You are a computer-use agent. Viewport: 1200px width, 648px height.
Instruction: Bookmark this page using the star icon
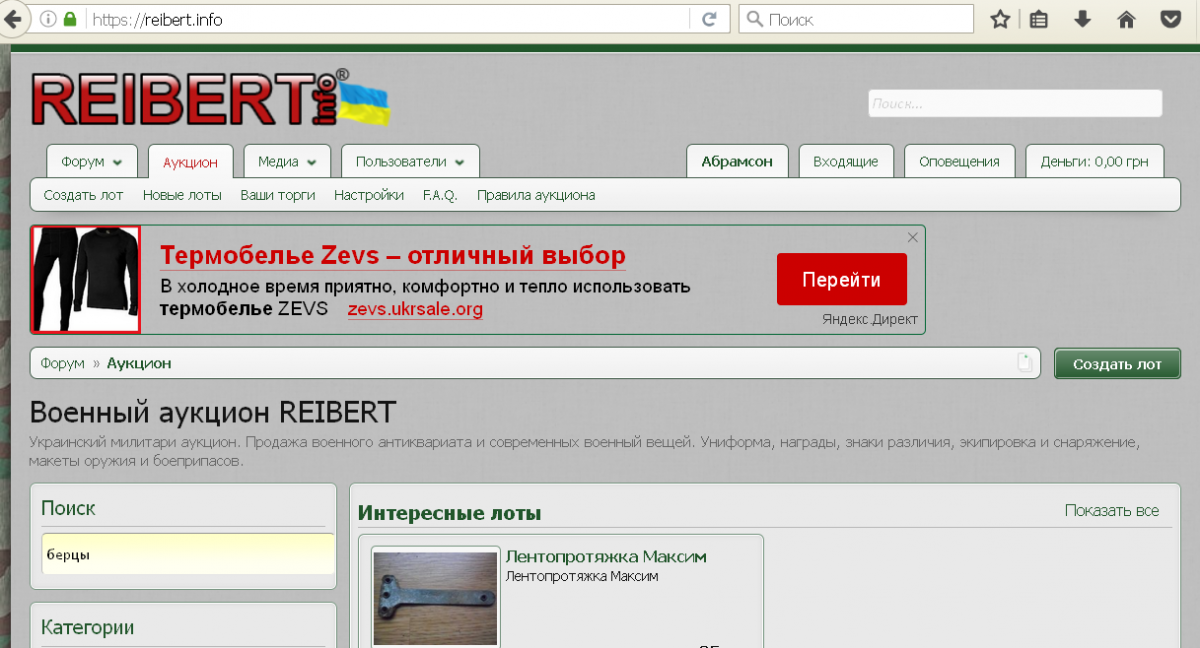(999, 19)
